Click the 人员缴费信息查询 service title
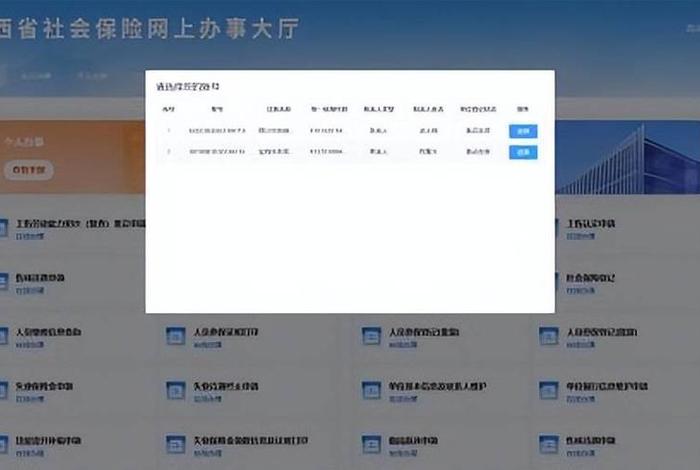 click(x=48, y=332)
